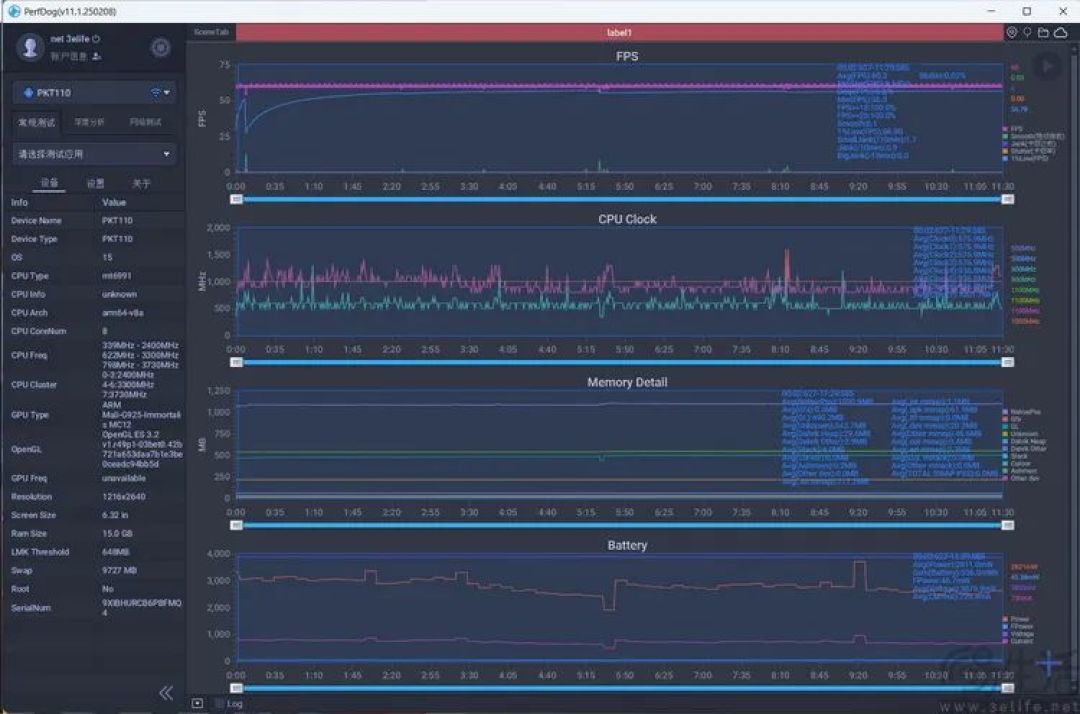Click the screenshot icon beside Log
The width and height of the screenshot is (1080, 714).
(x=198, y=704)
